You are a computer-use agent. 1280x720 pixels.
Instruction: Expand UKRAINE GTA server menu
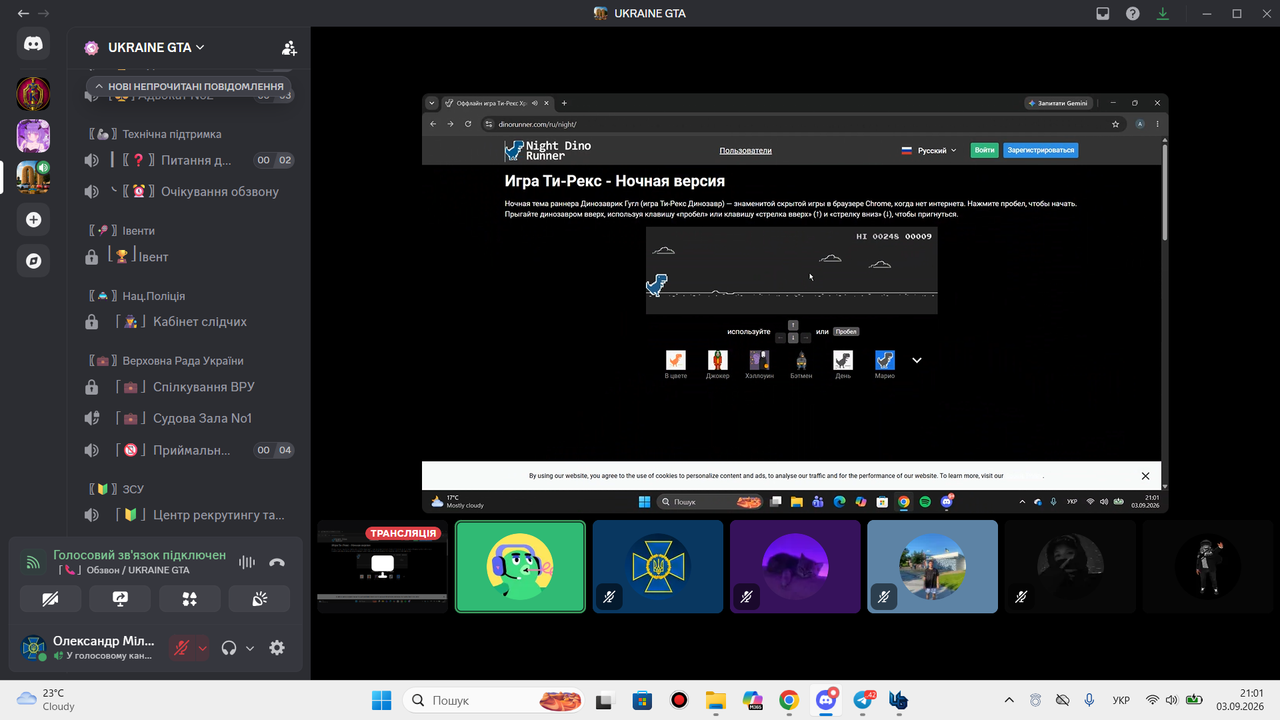(156, 47)
